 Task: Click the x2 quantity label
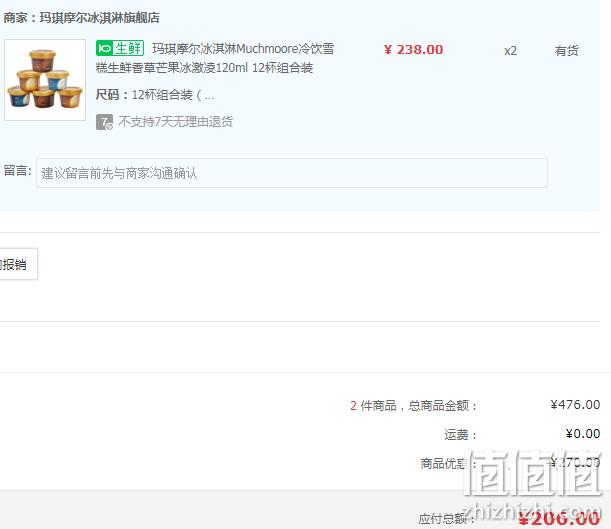click(x=510, y=51)
